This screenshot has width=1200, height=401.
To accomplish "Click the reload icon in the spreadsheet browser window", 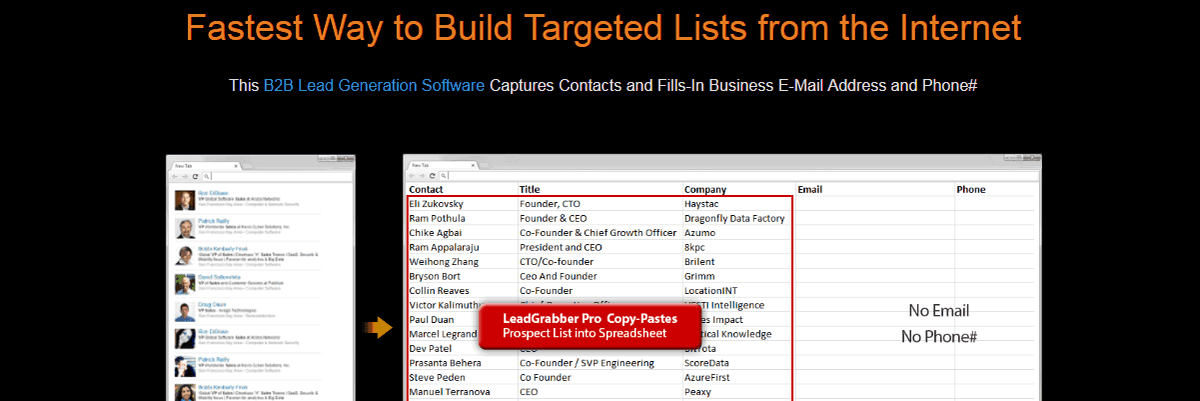I will (x=432, y=176).
